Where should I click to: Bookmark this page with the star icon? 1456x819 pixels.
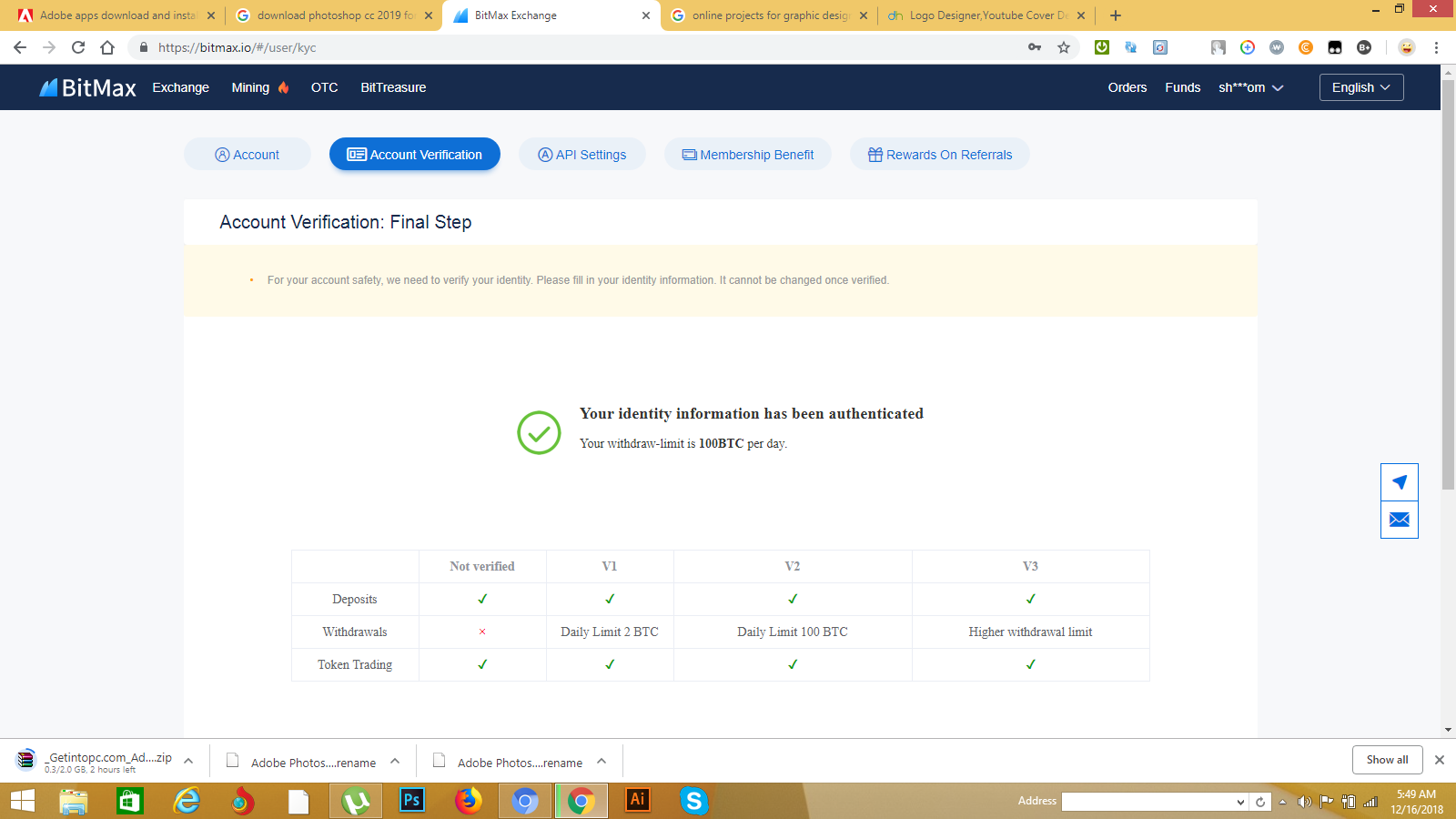tap(1064, 47)
